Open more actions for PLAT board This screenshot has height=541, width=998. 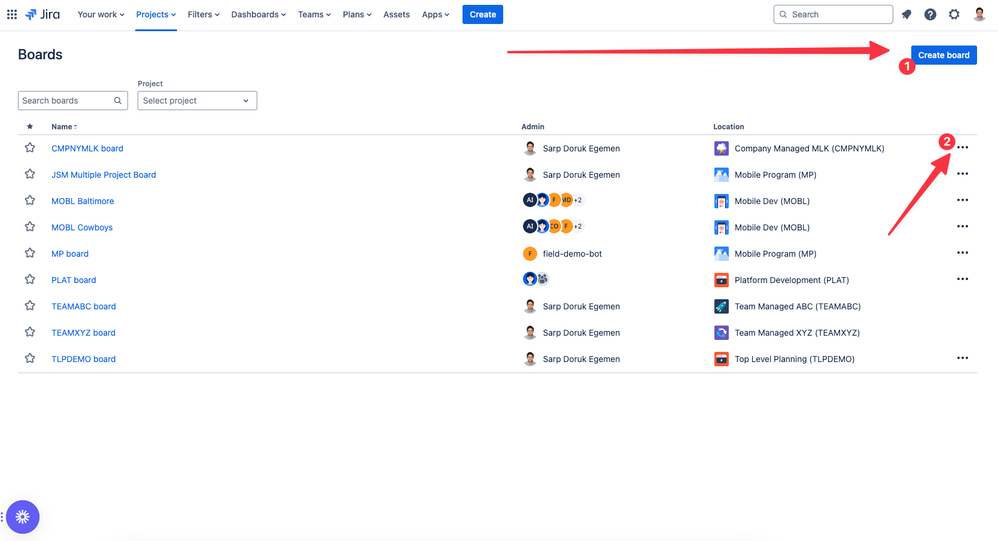pyautogui.click(x=962, y=279)
